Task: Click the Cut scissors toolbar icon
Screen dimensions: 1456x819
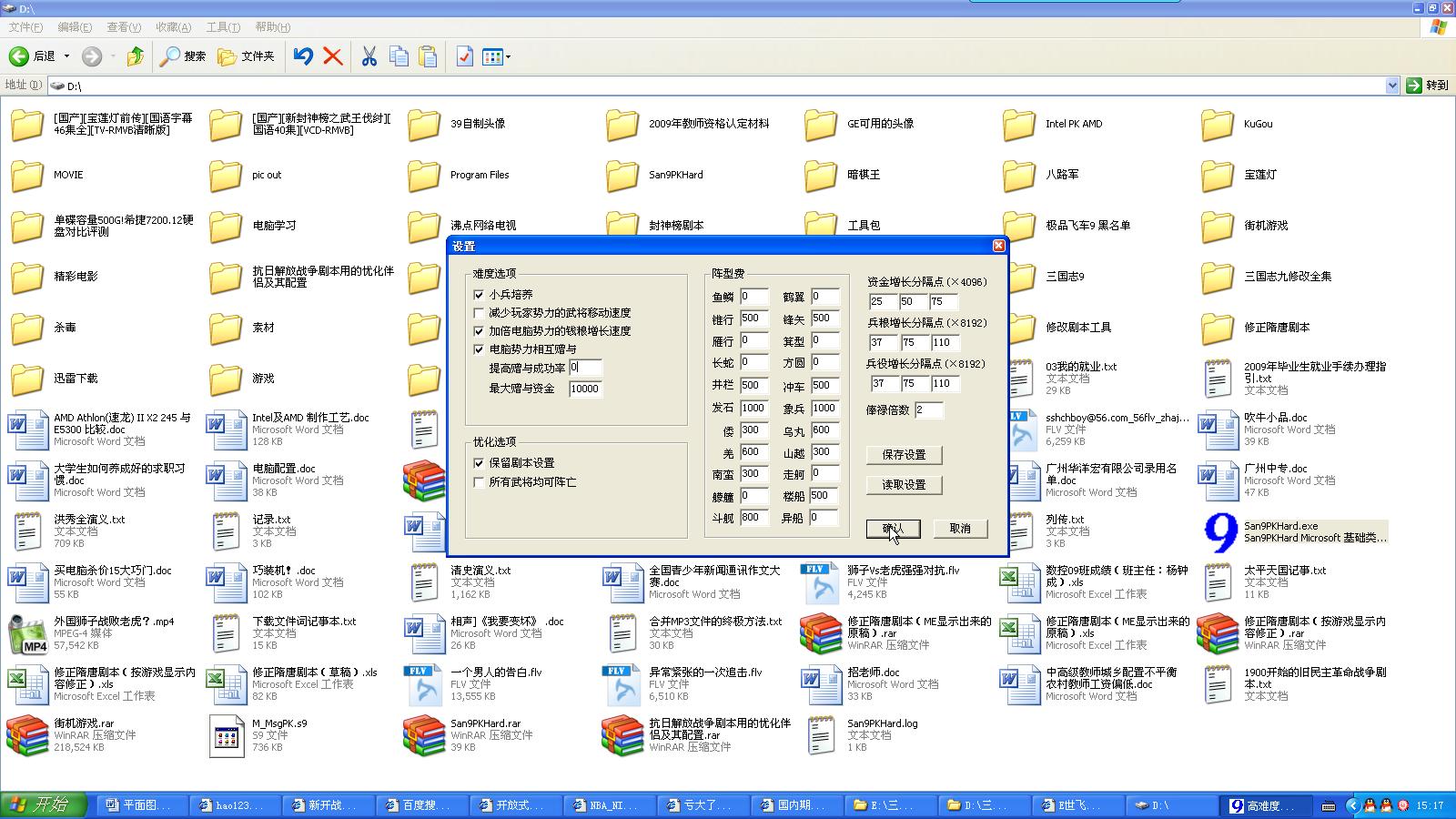Action: tap(369, 56)
